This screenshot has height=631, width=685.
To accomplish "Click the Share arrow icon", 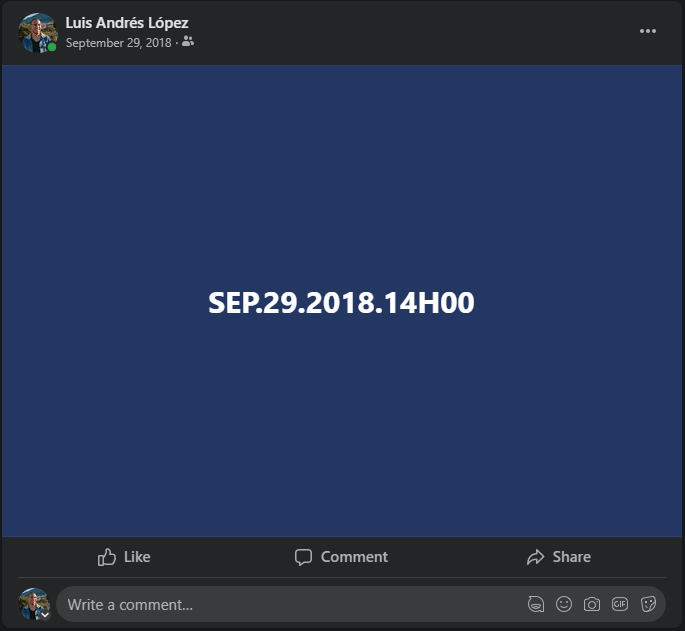I will click(536, 557).
